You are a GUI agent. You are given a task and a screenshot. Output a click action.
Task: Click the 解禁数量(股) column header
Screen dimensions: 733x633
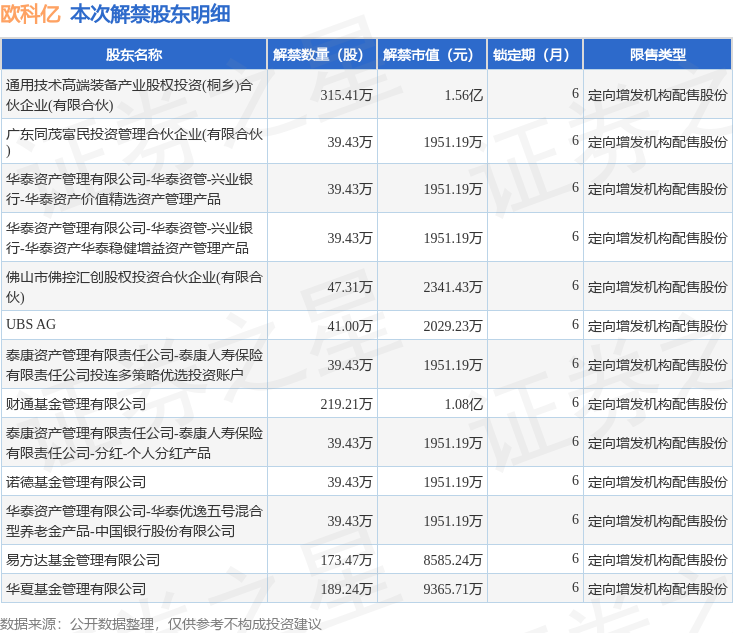(322, 55)
